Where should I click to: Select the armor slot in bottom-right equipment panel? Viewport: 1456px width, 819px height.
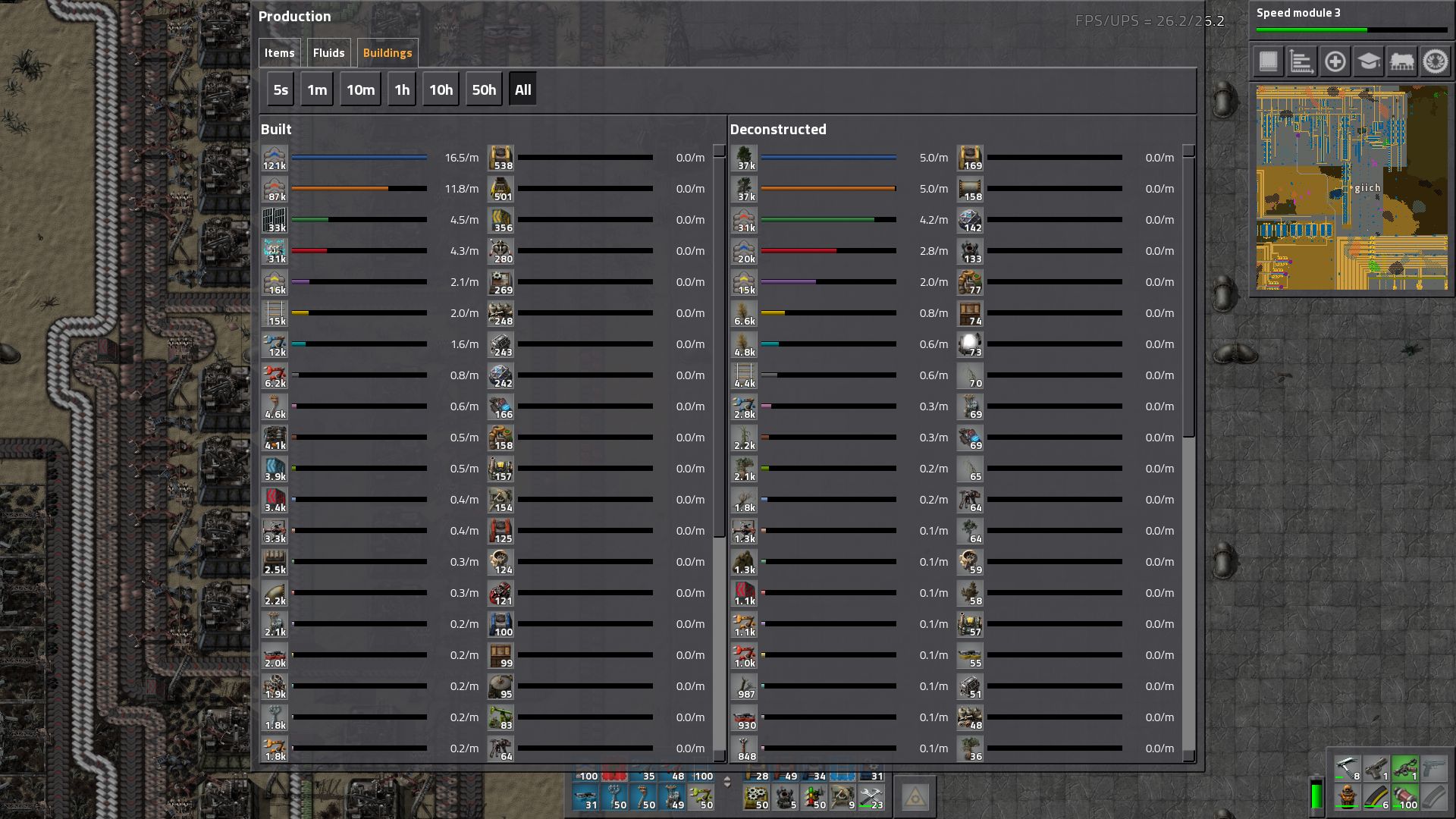pos(1347,797)
